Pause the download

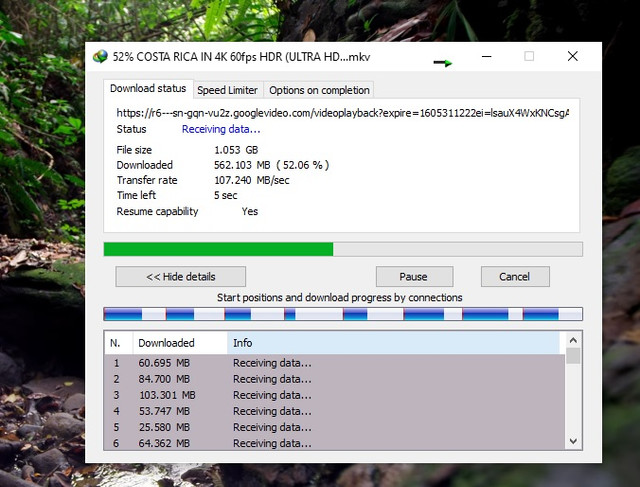click(414, 276)
